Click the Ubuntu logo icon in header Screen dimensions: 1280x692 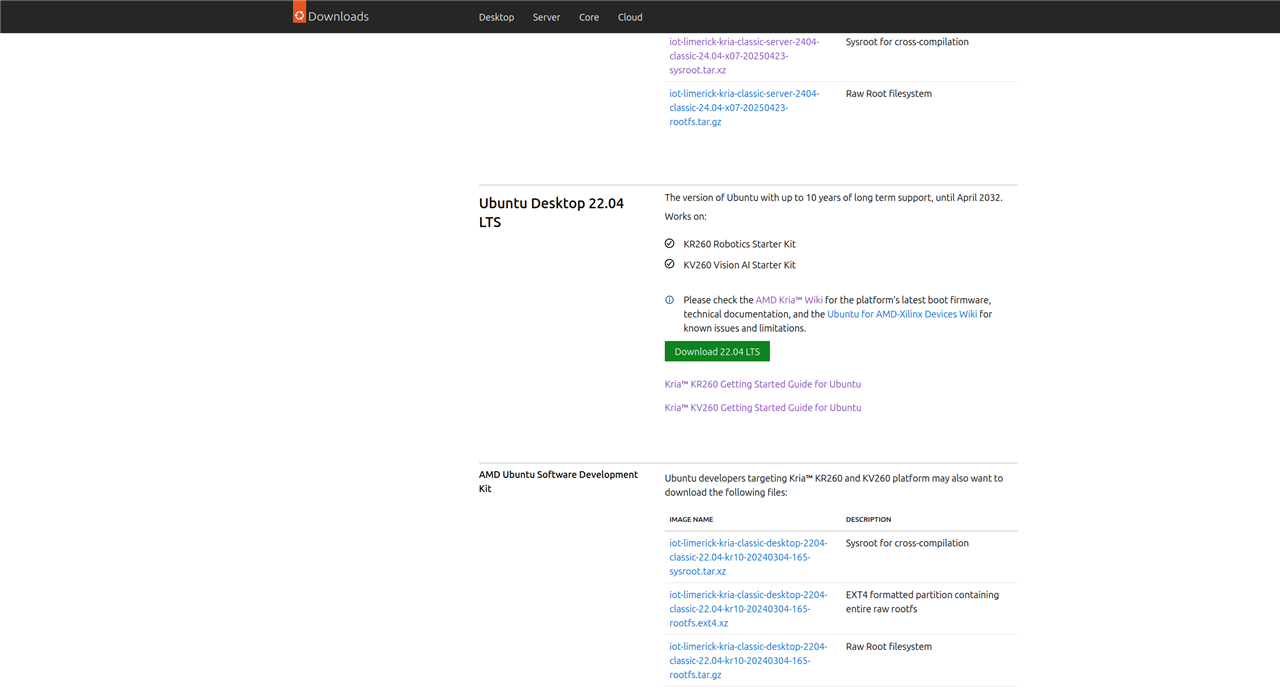tap(299, 14)
